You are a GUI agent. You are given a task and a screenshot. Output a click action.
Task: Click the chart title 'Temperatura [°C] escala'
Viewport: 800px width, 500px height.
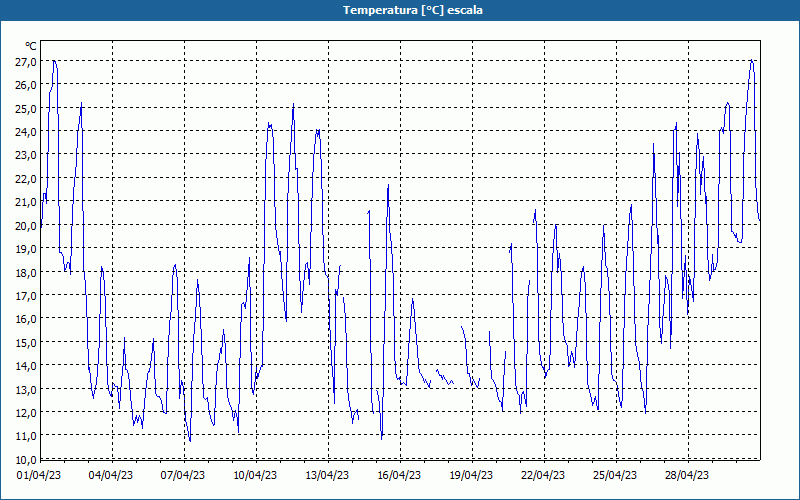pos(413,10)
